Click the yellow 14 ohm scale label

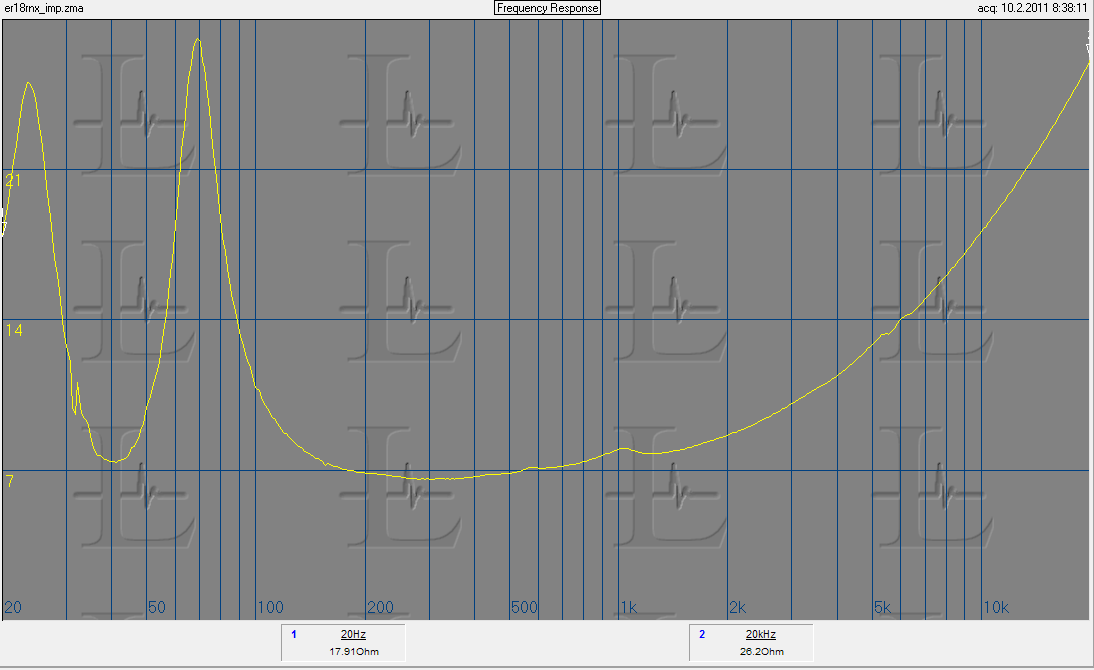(x=13, y=331)
